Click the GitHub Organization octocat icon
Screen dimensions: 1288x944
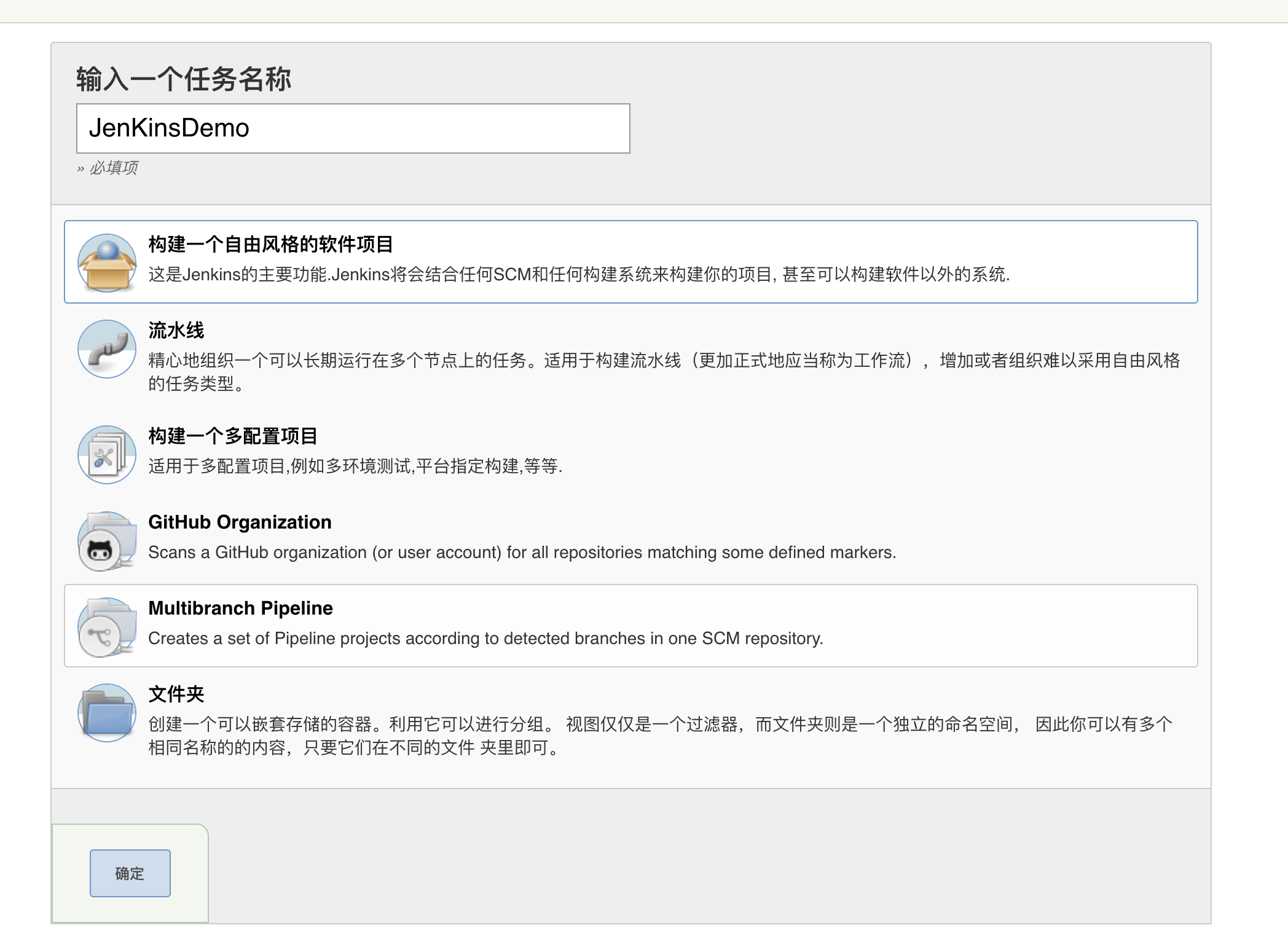pos(107,541)
